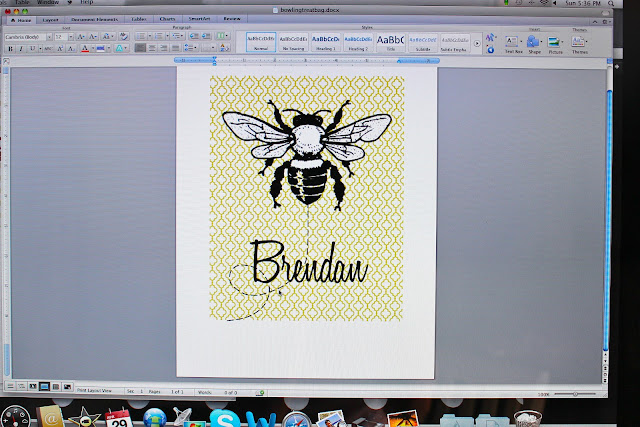
Task: Click the increase indent icon
Action: pos(206,36)
